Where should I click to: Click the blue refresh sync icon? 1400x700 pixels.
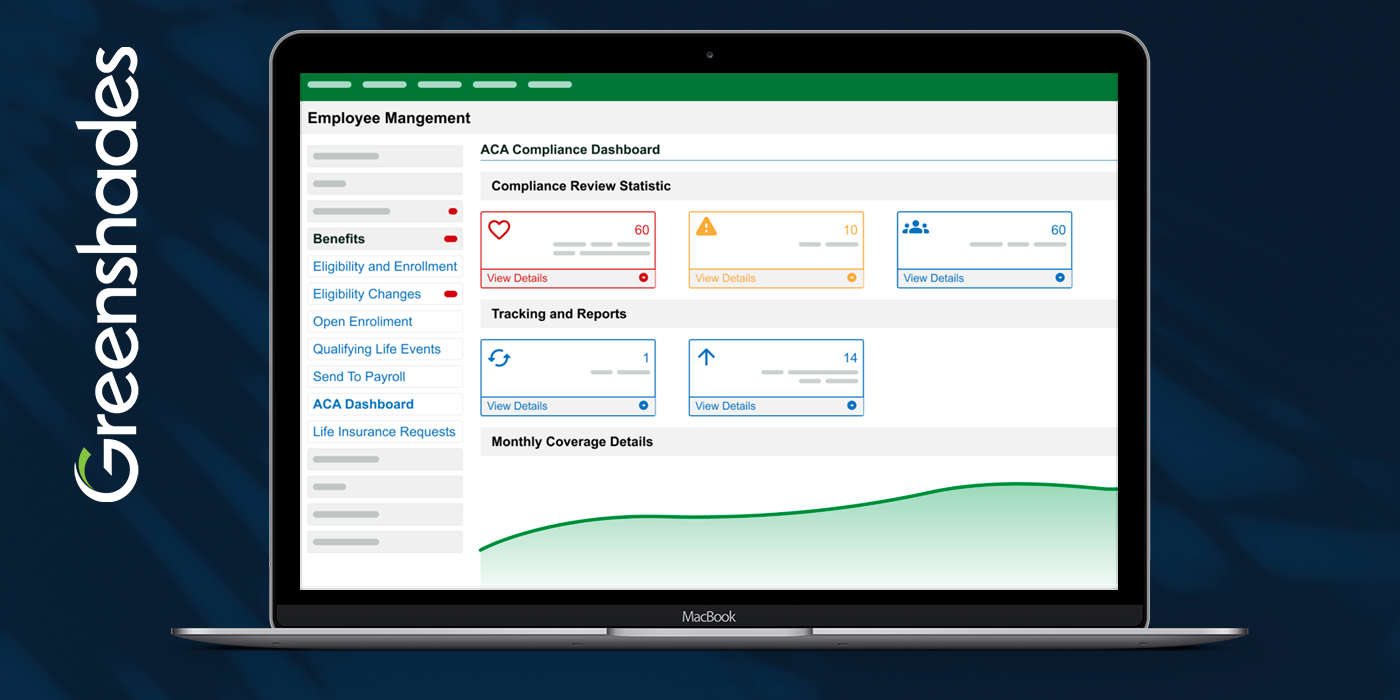tap(499, 358)
